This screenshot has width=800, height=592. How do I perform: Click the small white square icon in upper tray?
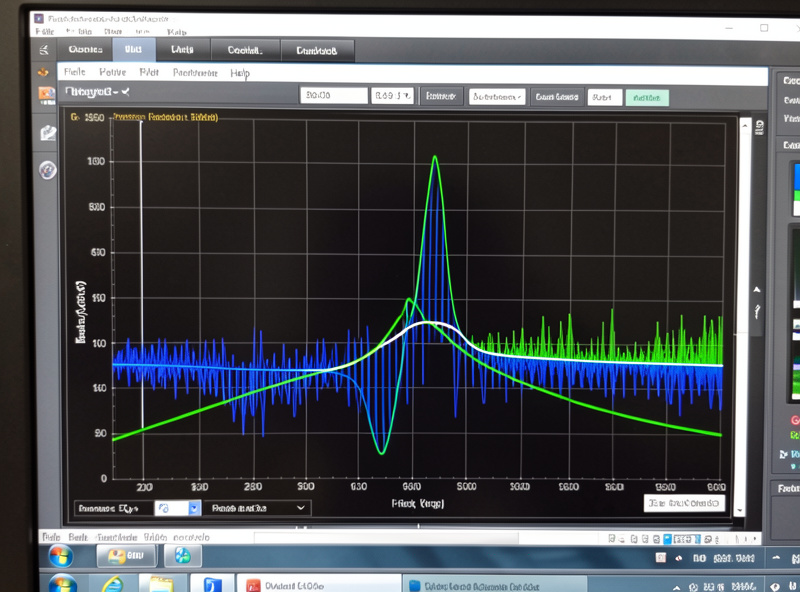pos(661,558)
